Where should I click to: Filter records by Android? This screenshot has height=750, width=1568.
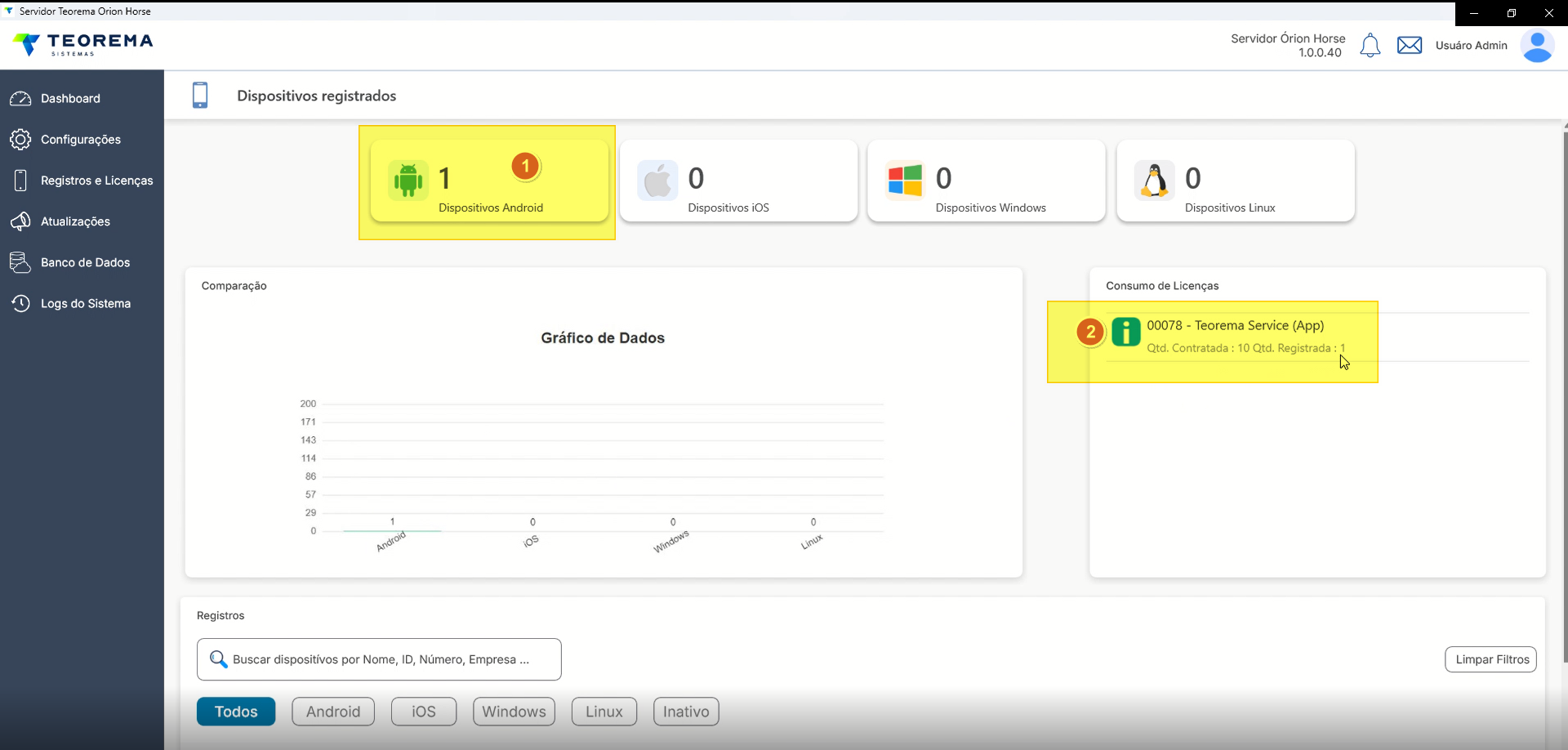click(333, 712)
